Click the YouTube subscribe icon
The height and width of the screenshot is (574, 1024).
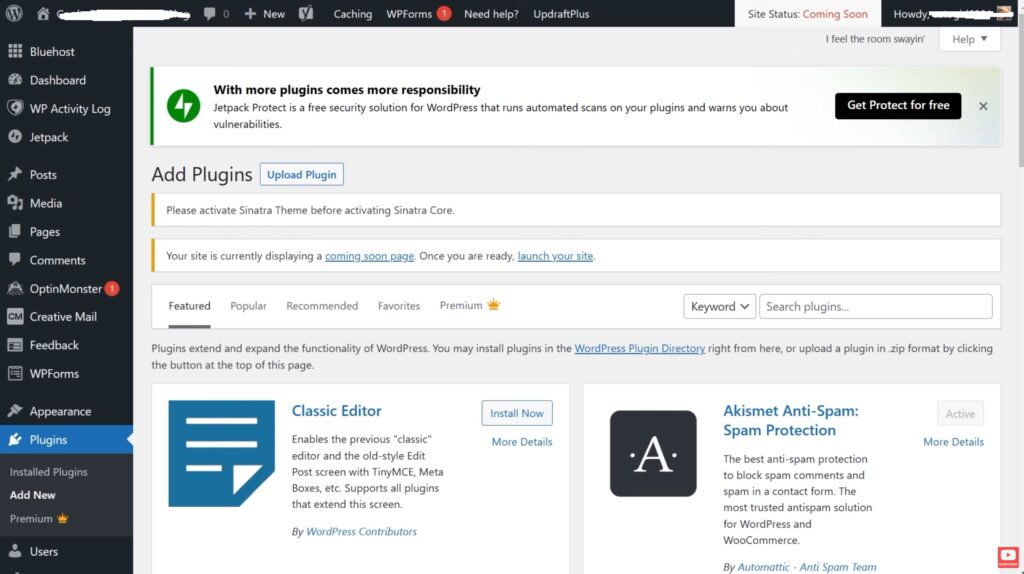pos(1008,557)
